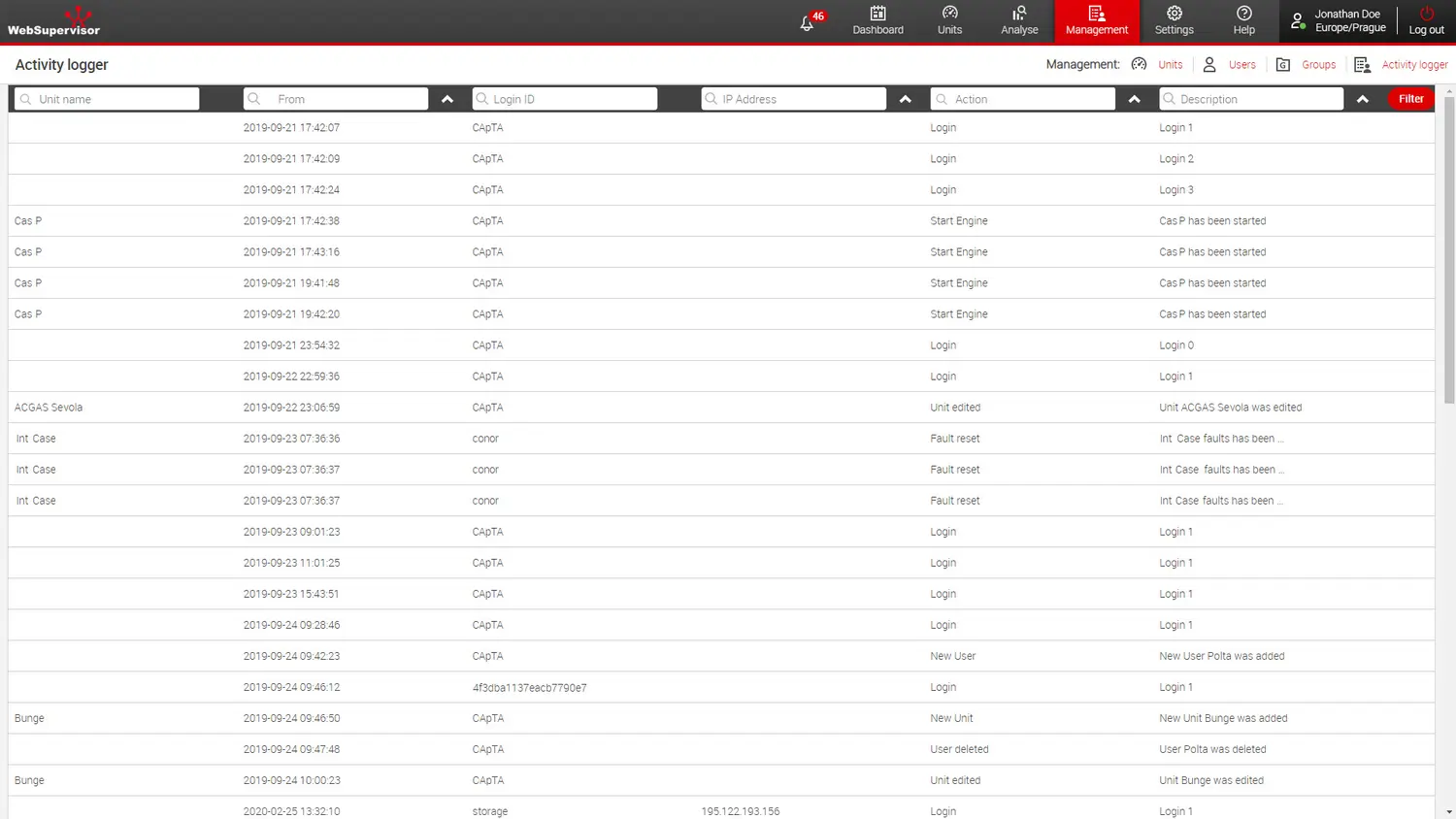
Task: Open the Help question mark
Action: point(1243,20)
